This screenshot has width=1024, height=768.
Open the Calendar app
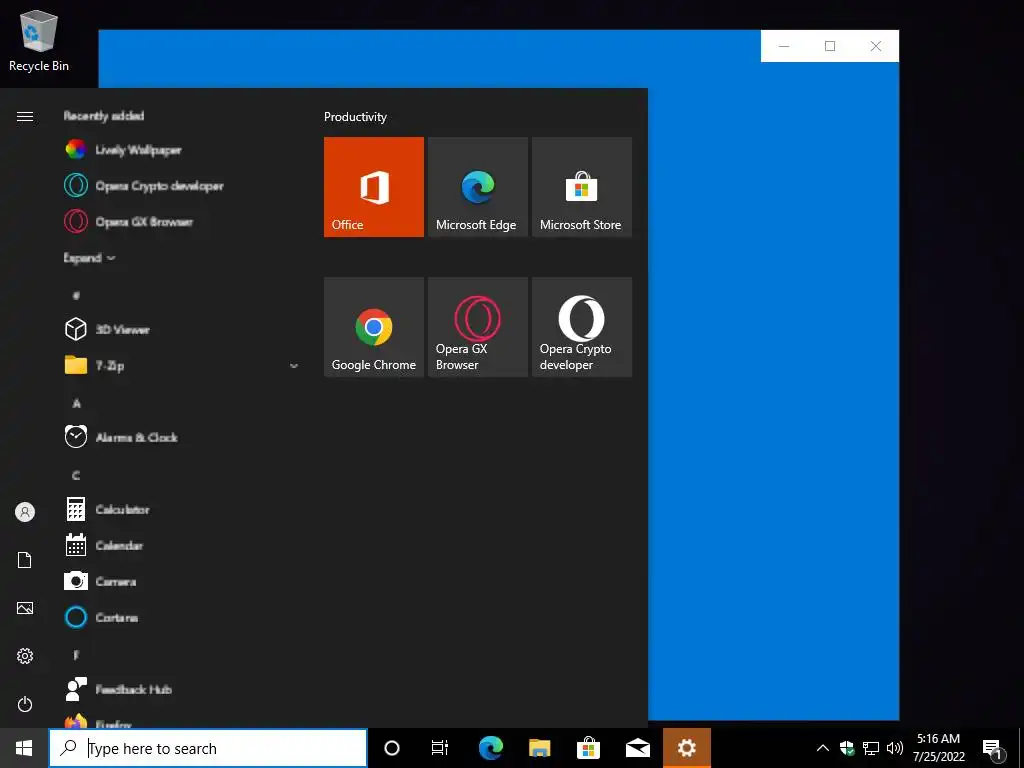click(183, 545)
